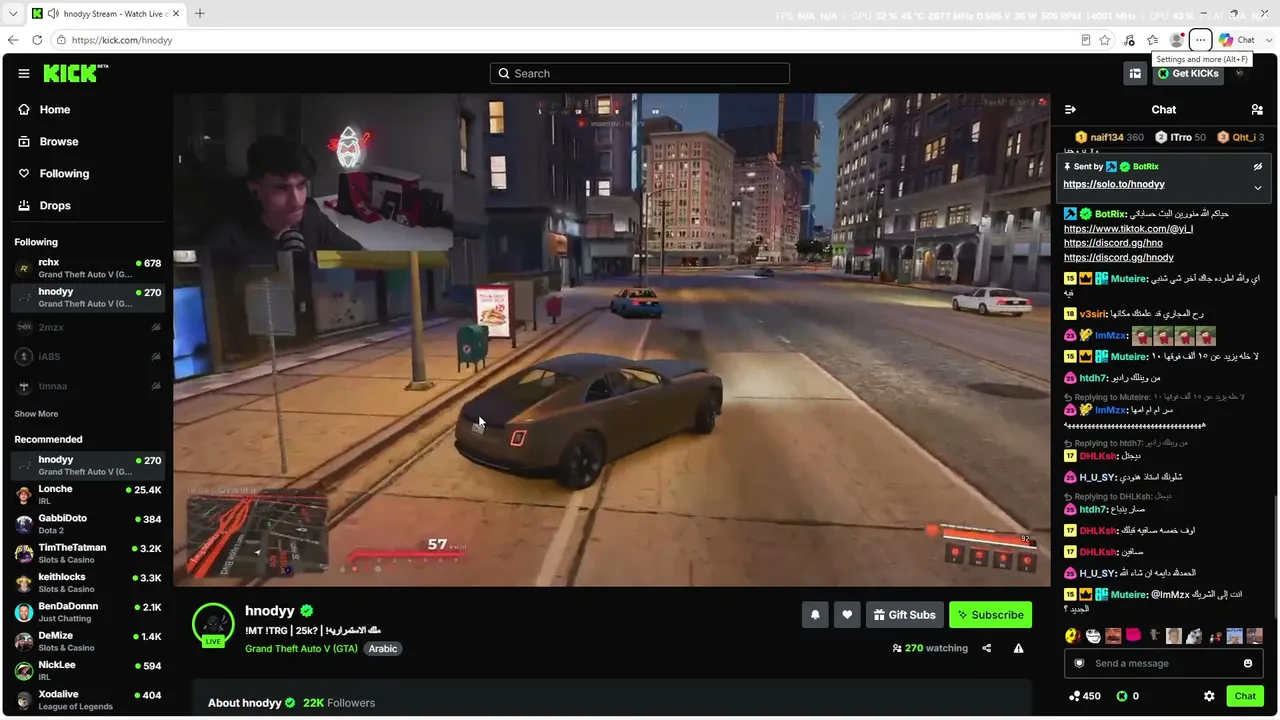Click the Send a message field

pyautogui.click(x=1163, y=663)
